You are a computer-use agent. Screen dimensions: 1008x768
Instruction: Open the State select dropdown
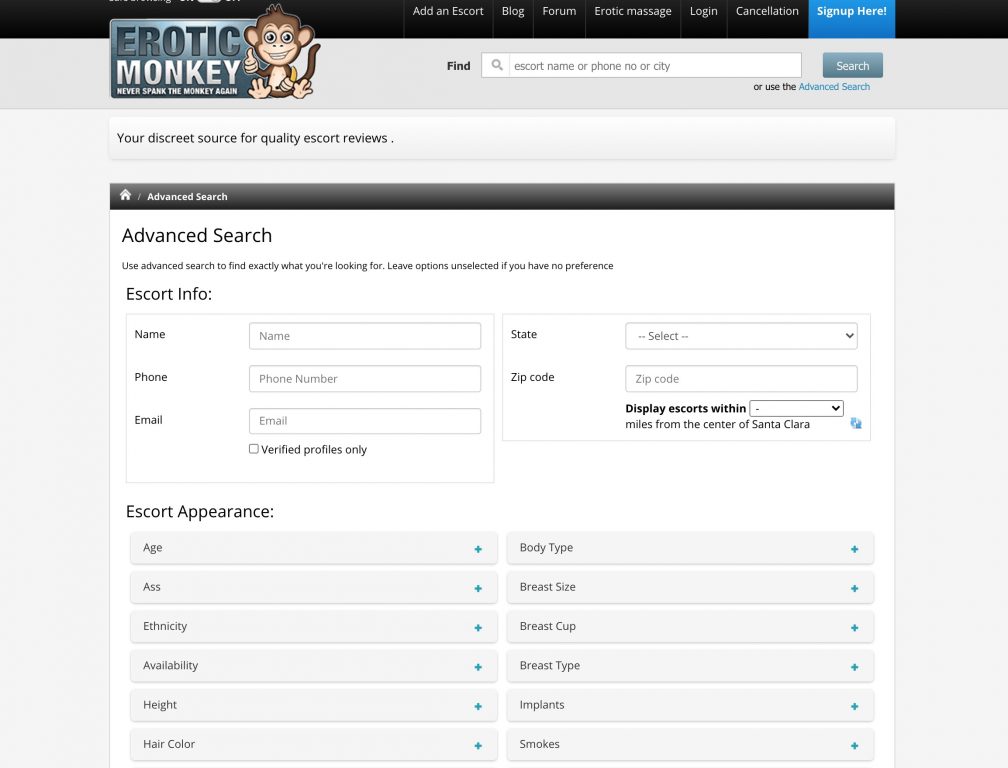(741, 336)
